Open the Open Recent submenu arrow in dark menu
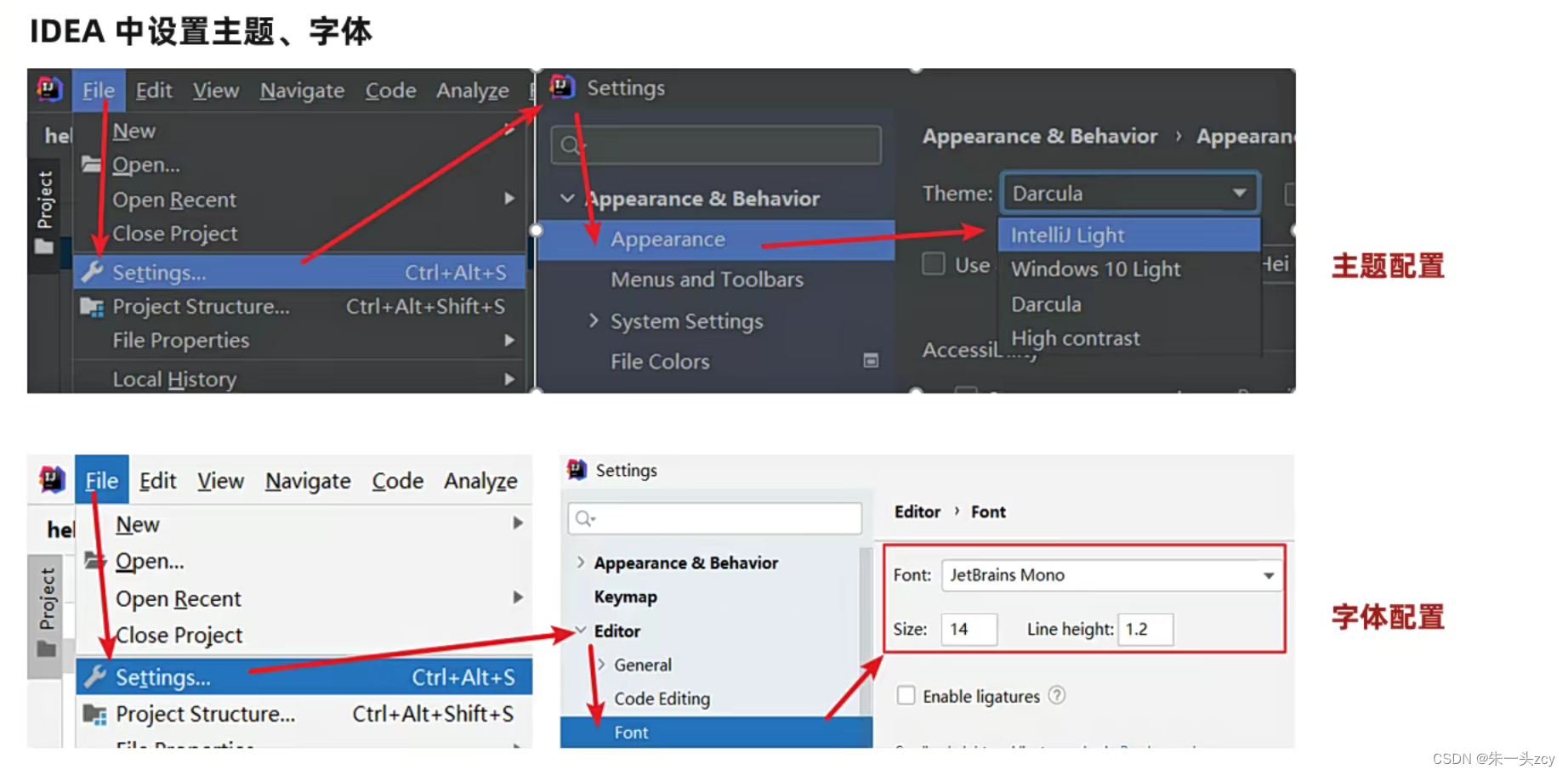Screen dimensions: 1568x775 (x=509, y=198)
